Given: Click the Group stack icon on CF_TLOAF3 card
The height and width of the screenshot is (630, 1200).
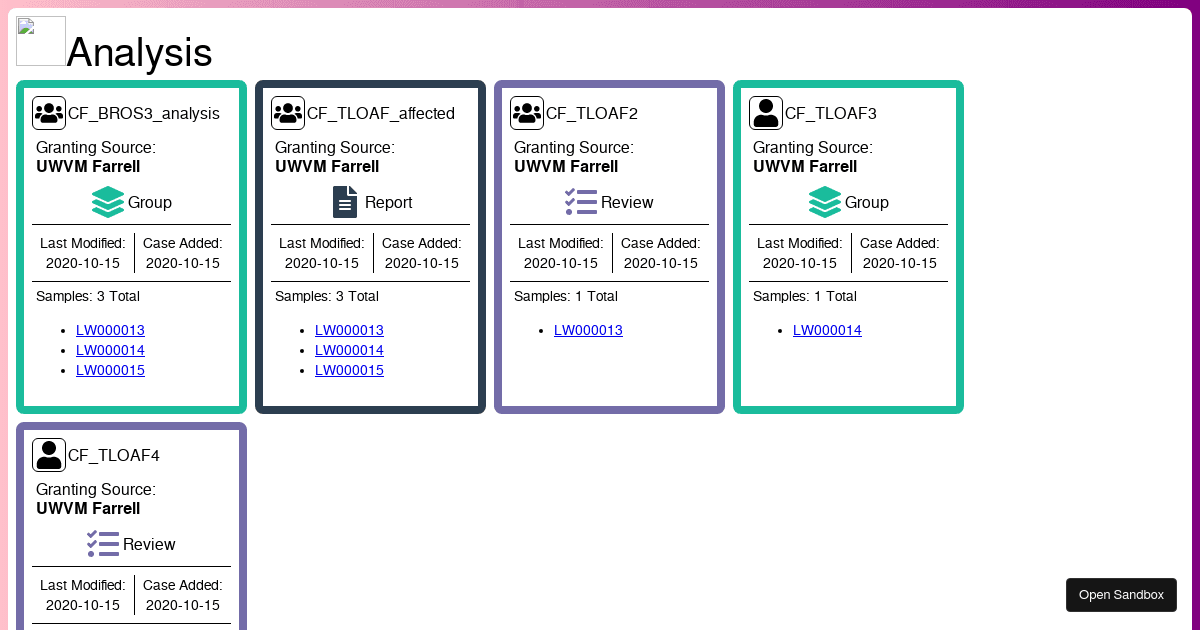Looking at the screenshot, I should pos(824,201).
